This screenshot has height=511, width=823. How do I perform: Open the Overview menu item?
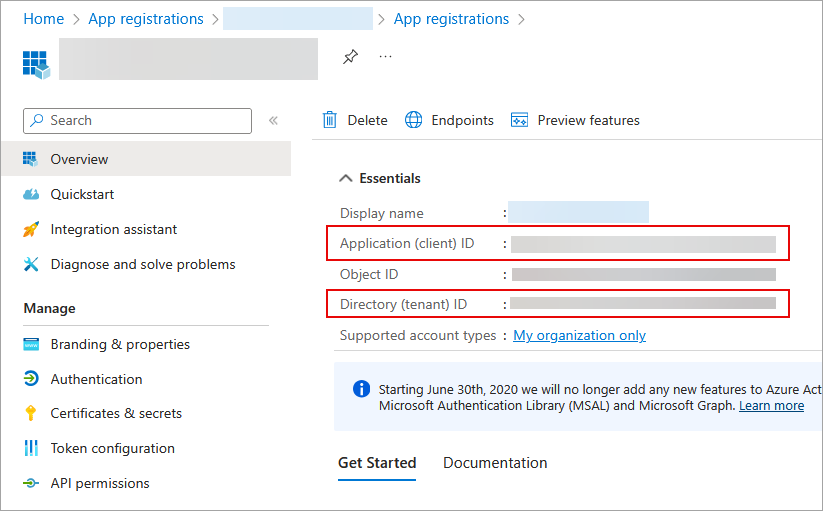[x=146, y=158]
